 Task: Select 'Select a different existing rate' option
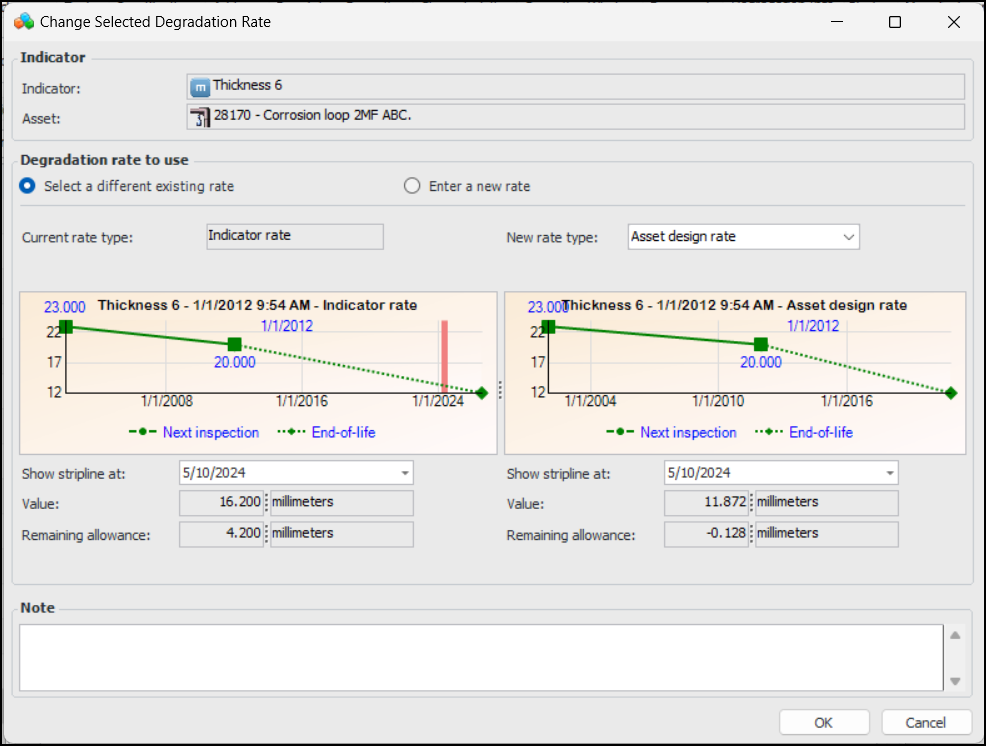[28, 186]
